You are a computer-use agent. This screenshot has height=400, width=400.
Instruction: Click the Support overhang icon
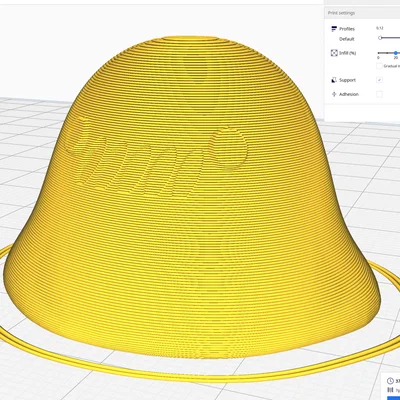click(334, 80)
